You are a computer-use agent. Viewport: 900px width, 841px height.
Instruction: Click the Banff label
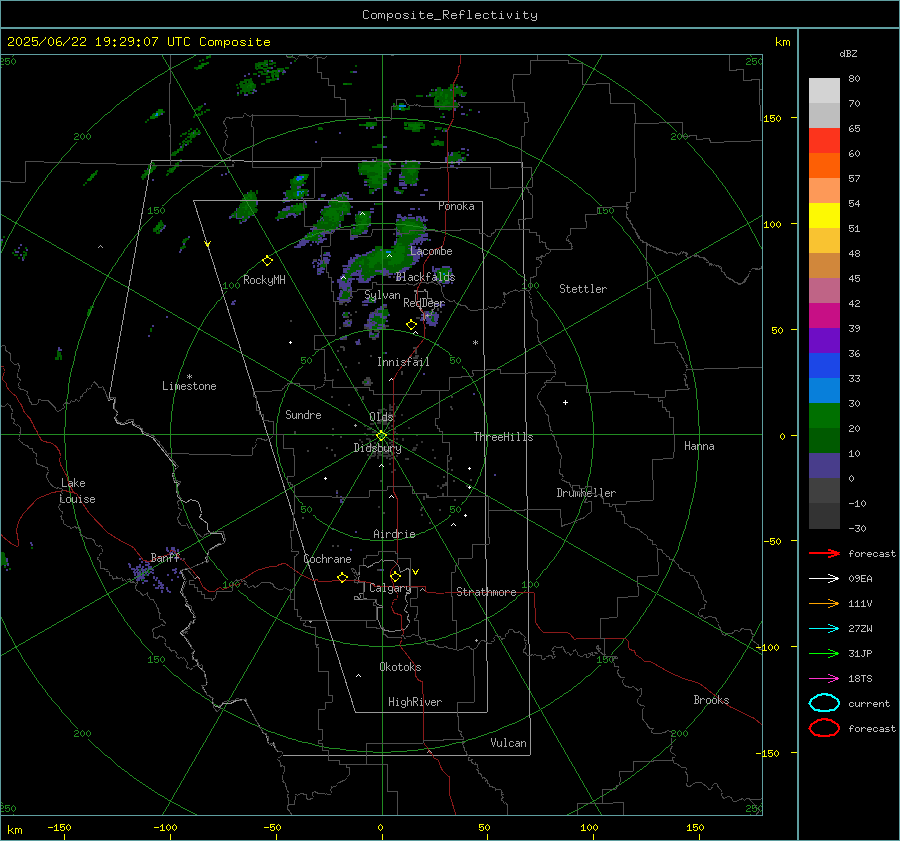pyautogui.click(x=165, y=557)
